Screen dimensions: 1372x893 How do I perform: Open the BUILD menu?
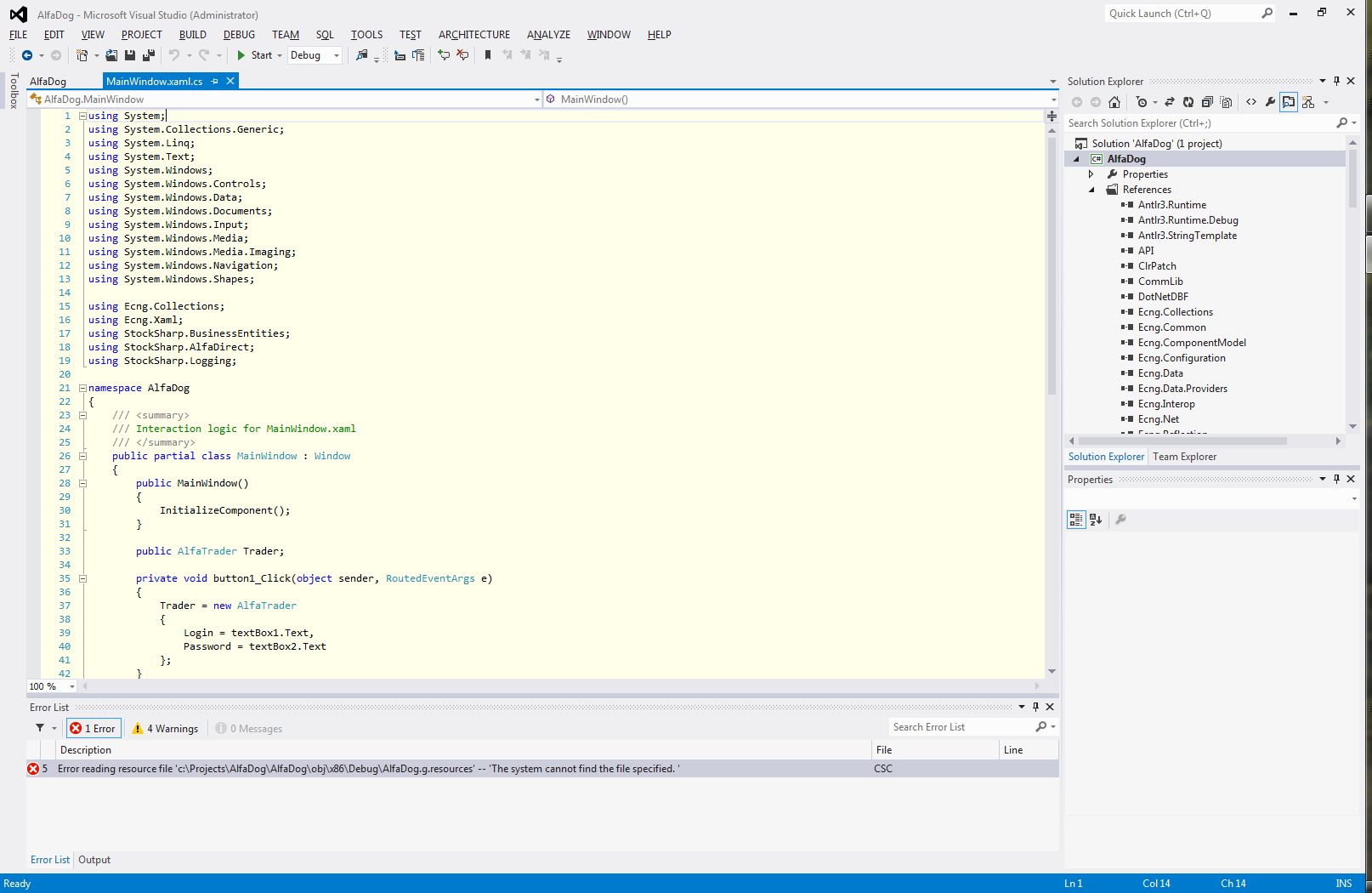click(193, 35)
